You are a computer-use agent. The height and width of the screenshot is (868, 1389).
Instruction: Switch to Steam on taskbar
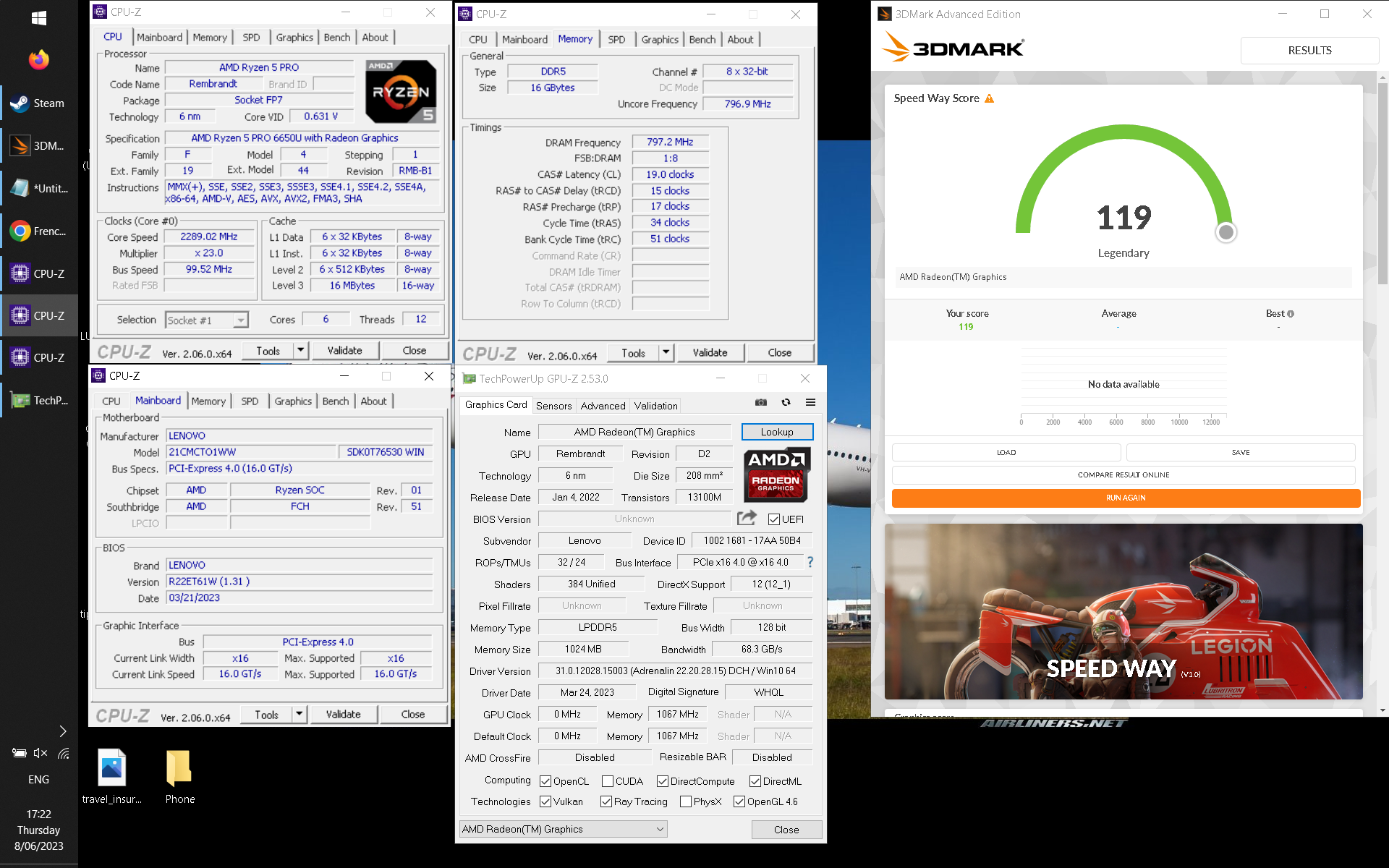pyautogui.click(x=39, y=103)
